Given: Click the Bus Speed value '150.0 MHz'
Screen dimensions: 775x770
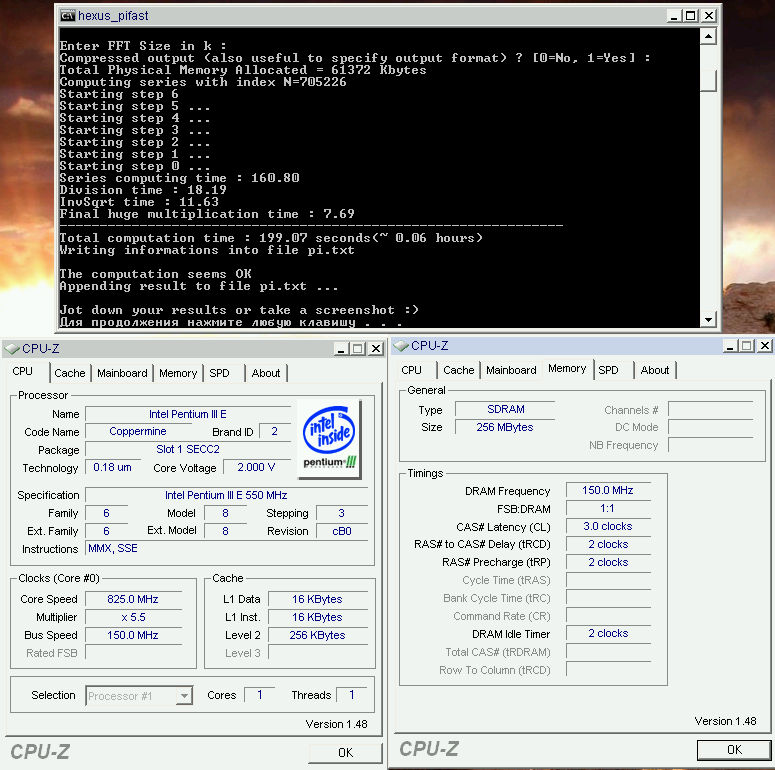Looking at the screenshot, I should click(x=133, y=636).
